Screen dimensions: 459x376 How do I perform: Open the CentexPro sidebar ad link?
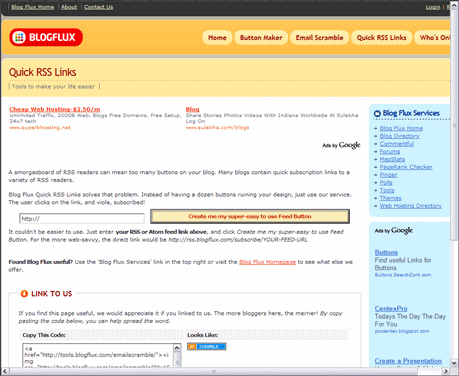pyautogui.click(x=391, y=309)
